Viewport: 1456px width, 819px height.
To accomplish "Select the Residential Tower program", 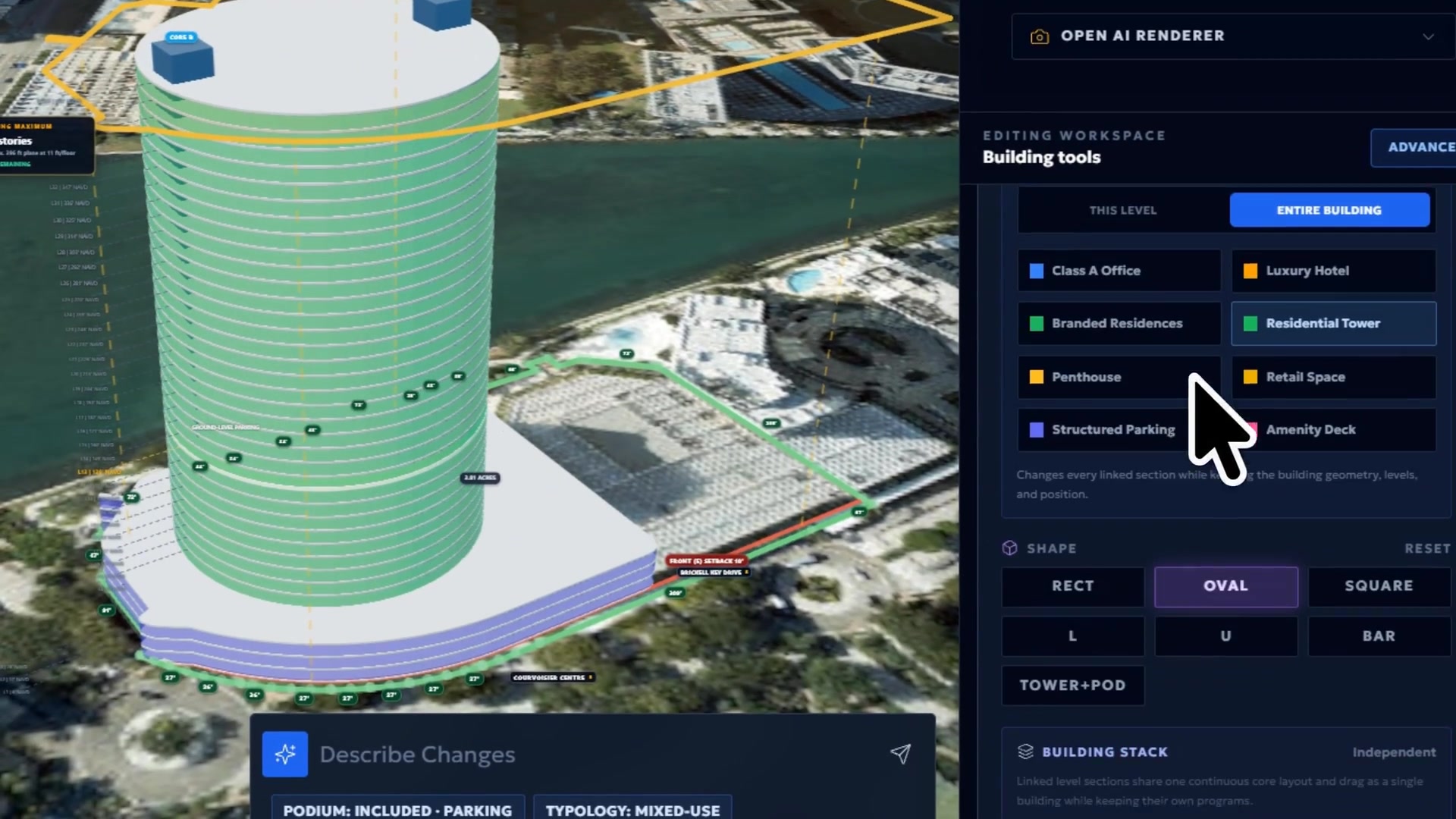I will [1333, 323].
